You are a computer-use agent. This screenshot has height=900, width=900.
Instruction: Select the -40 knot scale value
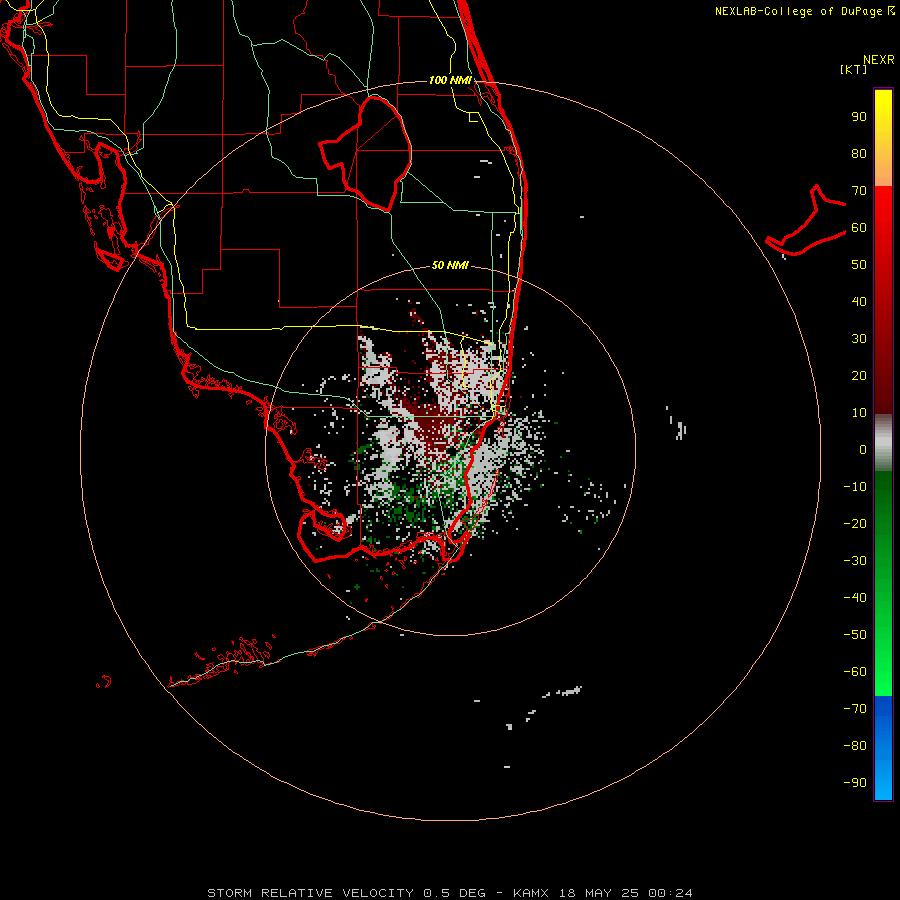click(x=855, y=598)
